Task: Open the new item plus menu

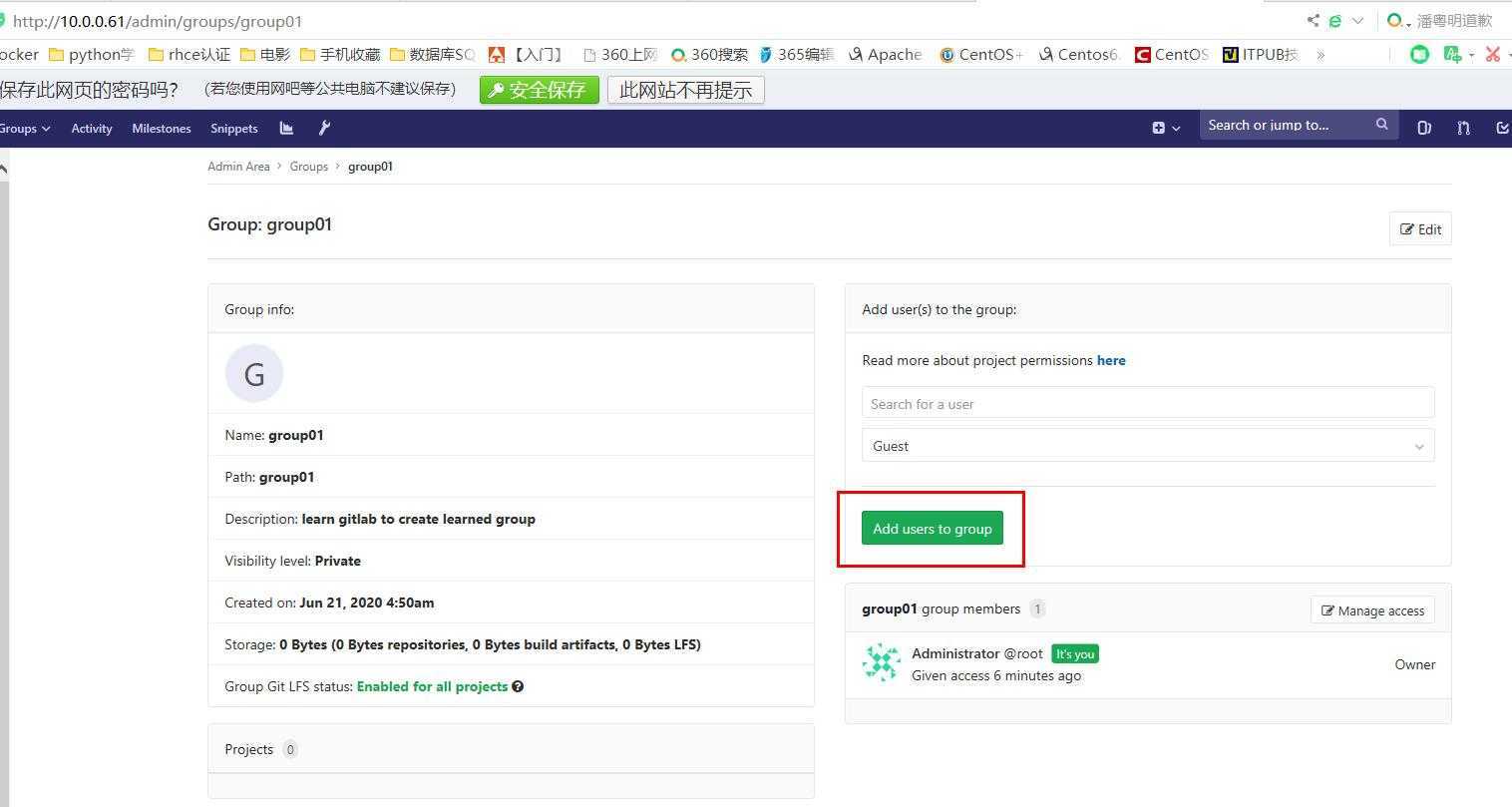Action: coord(1166,128)
